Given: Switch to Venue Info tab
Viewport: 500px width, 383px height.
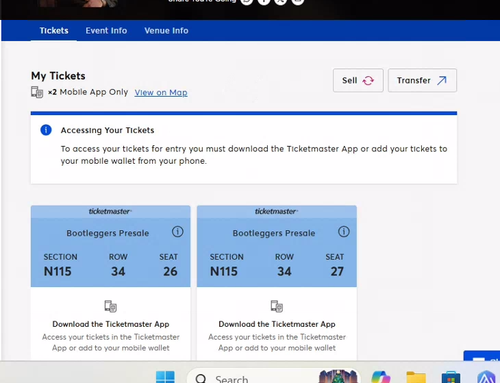Looking at the screenshot, I should pyautogui.click(x=166, y=31).
